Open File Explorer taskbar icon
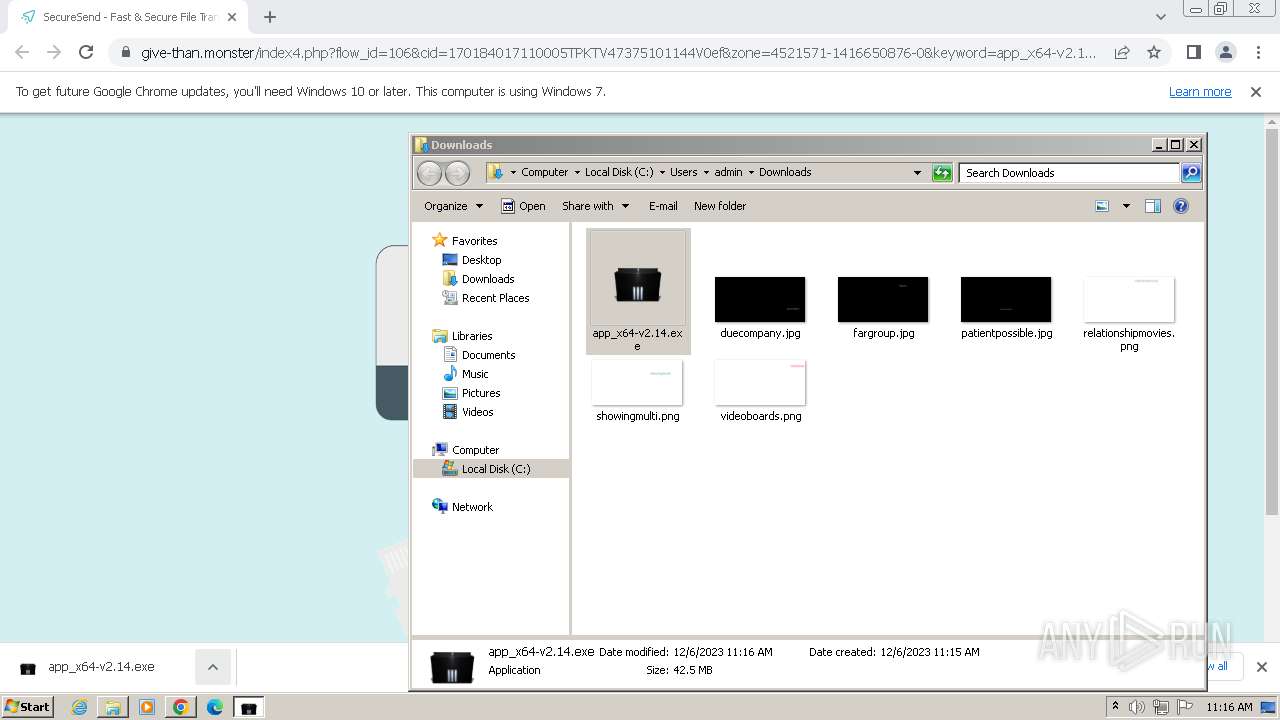Viewport: 1280px width, 720px height. [x=113, y=707]
